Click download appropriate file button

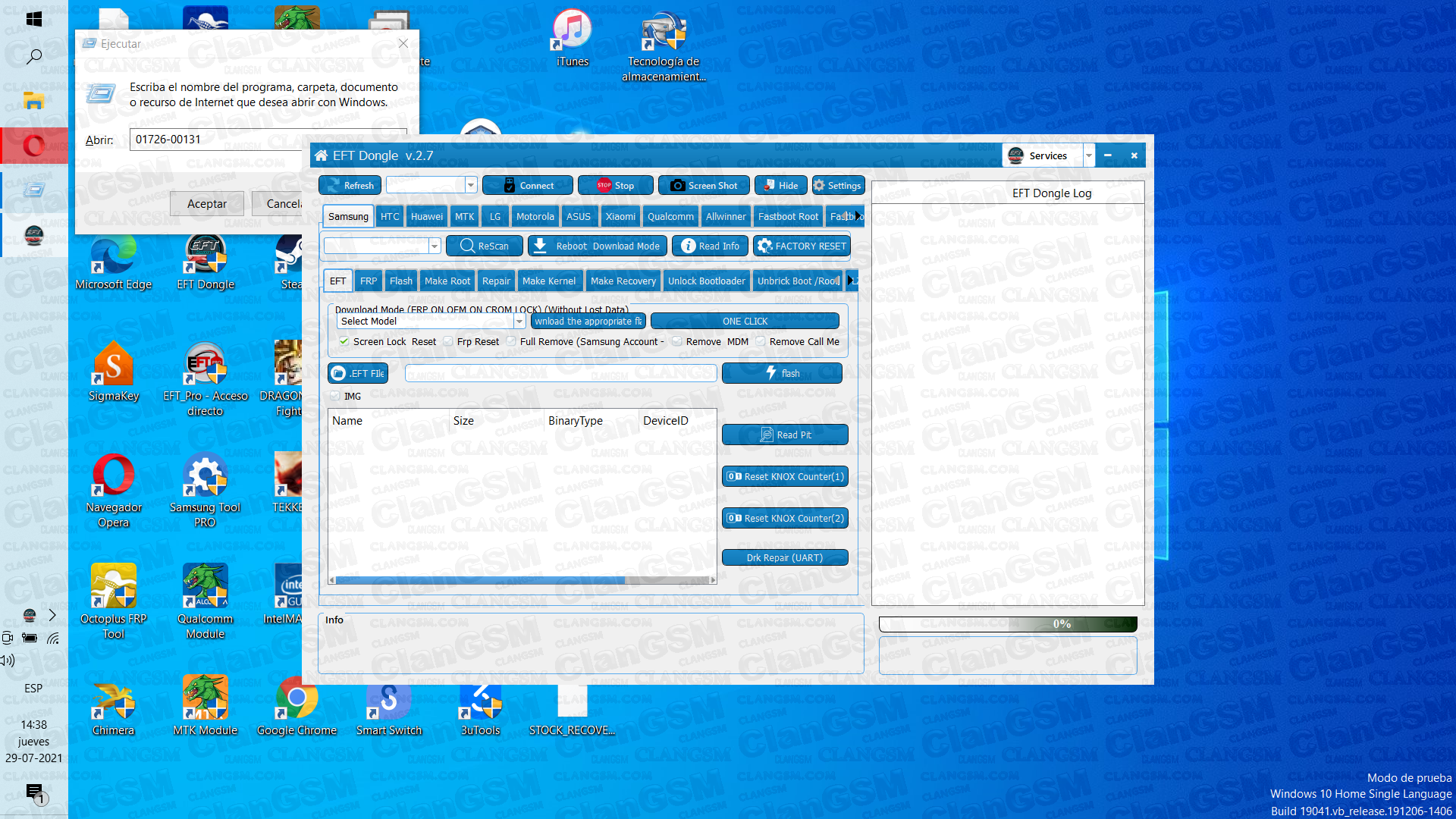[588, 322]
